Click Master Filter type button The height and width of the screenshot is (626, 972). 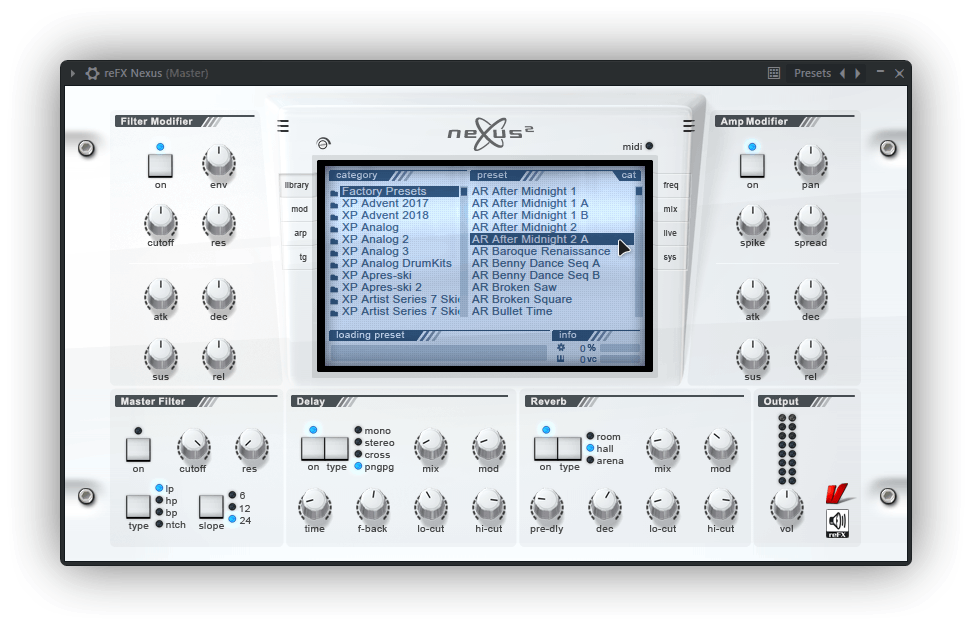pyautogui.click(x=138, y=506)
